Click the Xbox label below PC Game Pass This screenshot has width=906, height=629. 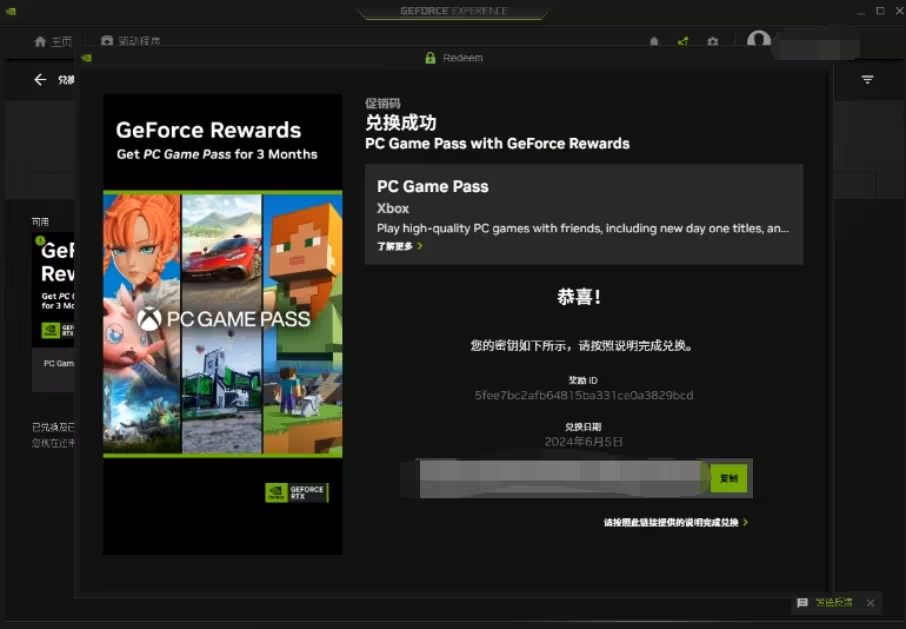(393, 209)
